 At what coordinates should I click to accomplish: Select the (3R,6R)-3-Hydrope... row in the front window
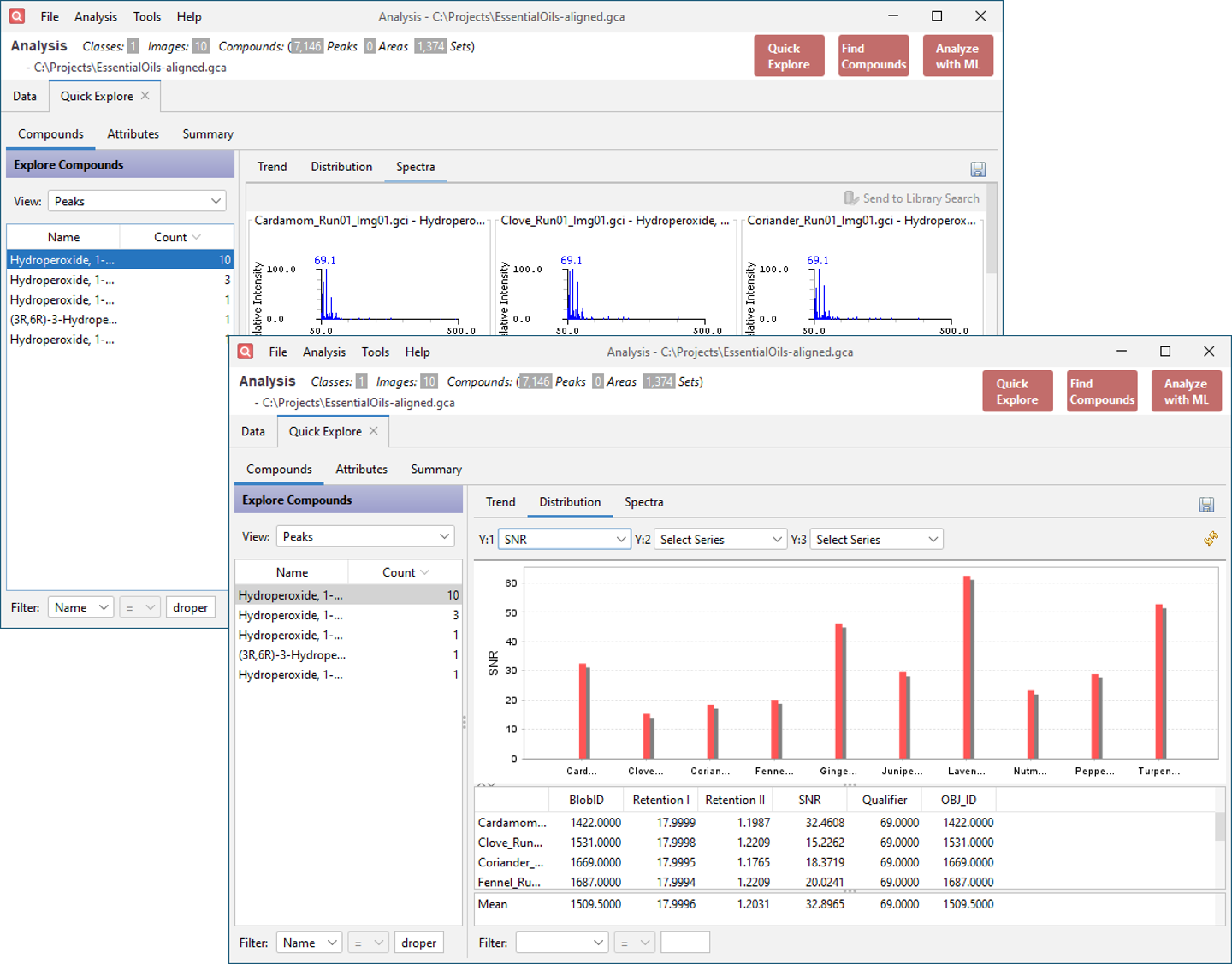point(348,655)
